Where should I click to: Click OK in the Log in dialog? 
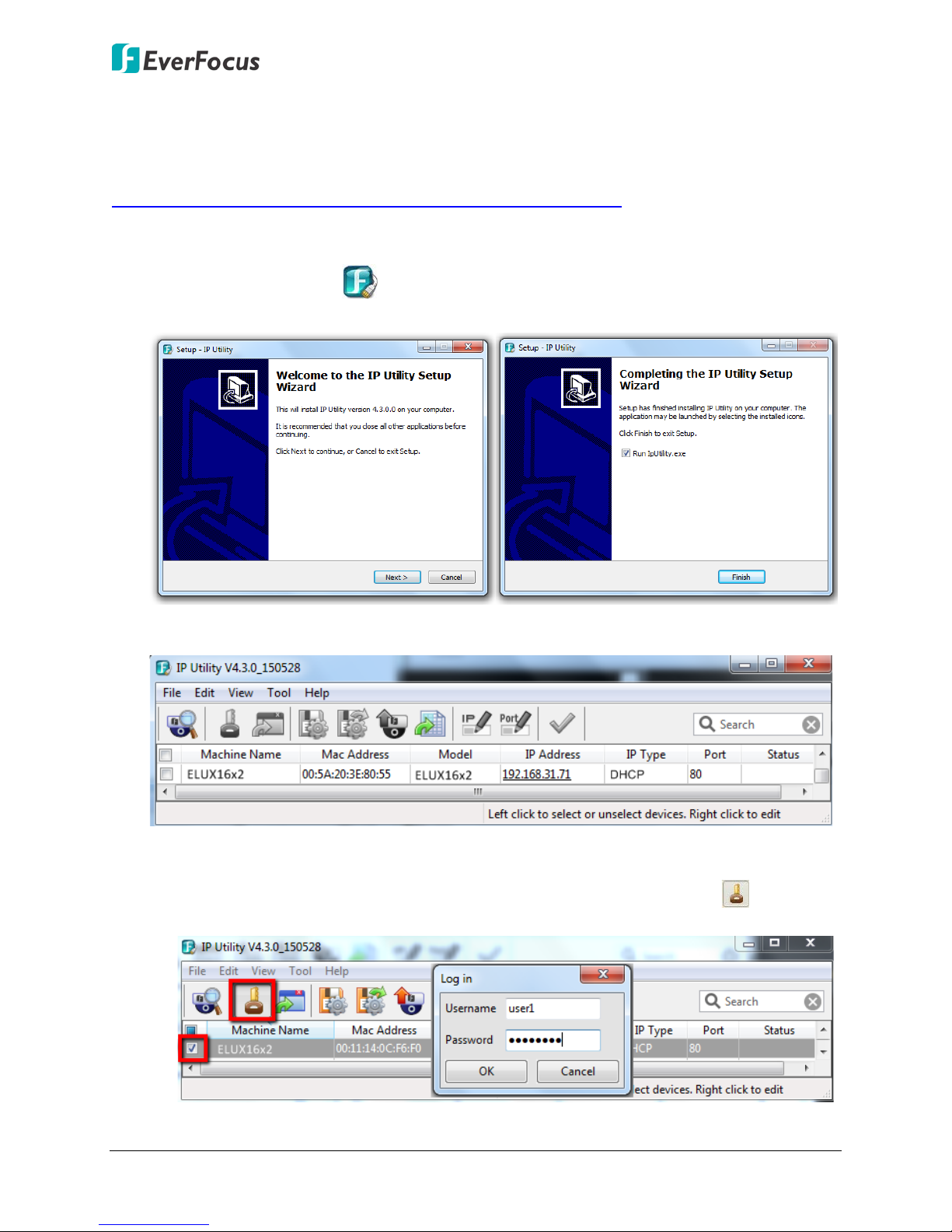coord(486,1071)
